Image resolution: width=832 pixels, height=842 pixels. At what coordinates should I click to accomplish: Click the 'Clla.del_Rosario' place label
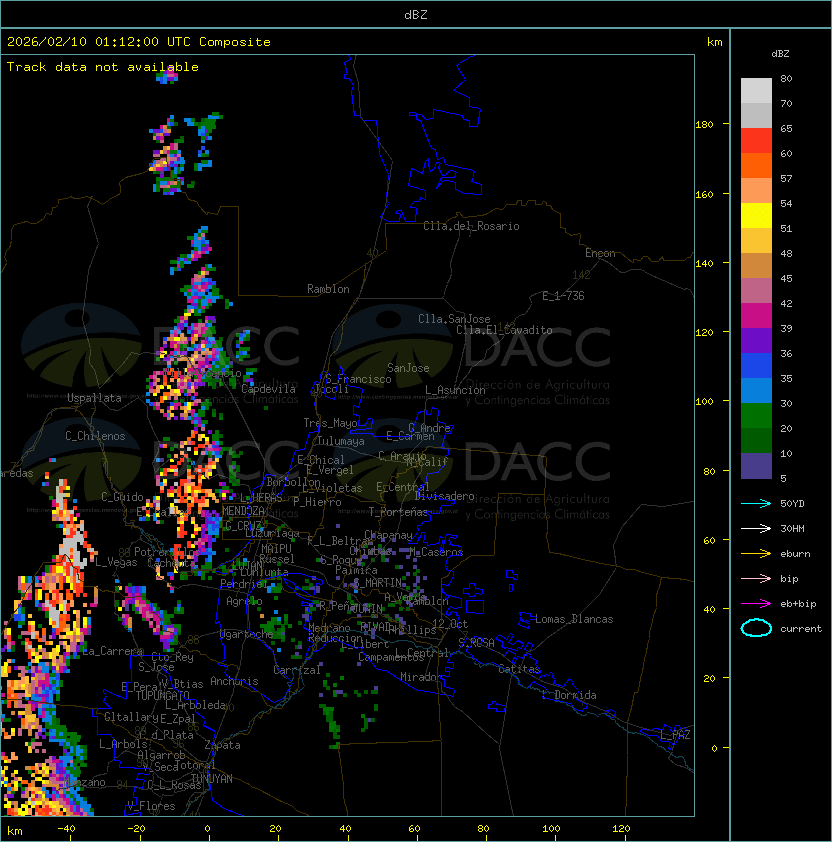471,226
